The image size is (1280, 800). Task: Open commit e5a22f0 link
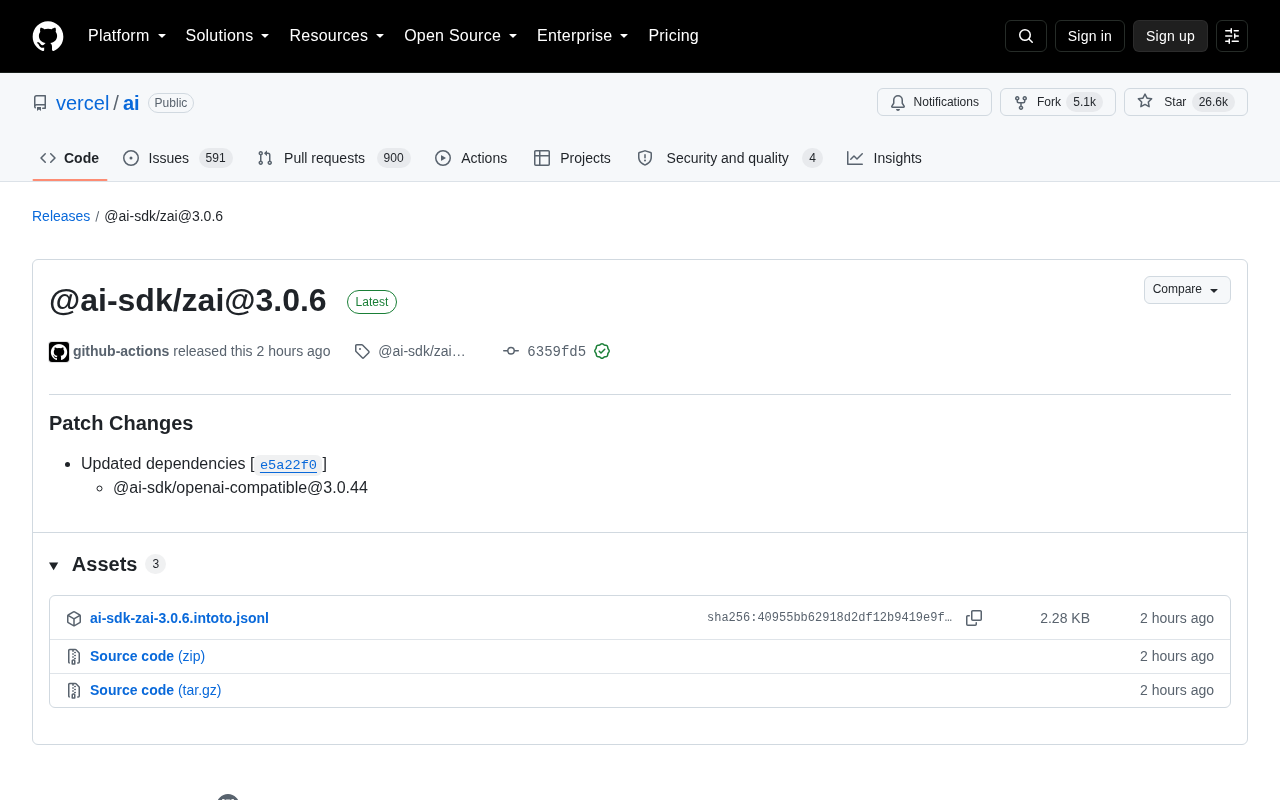pos(288,464)
